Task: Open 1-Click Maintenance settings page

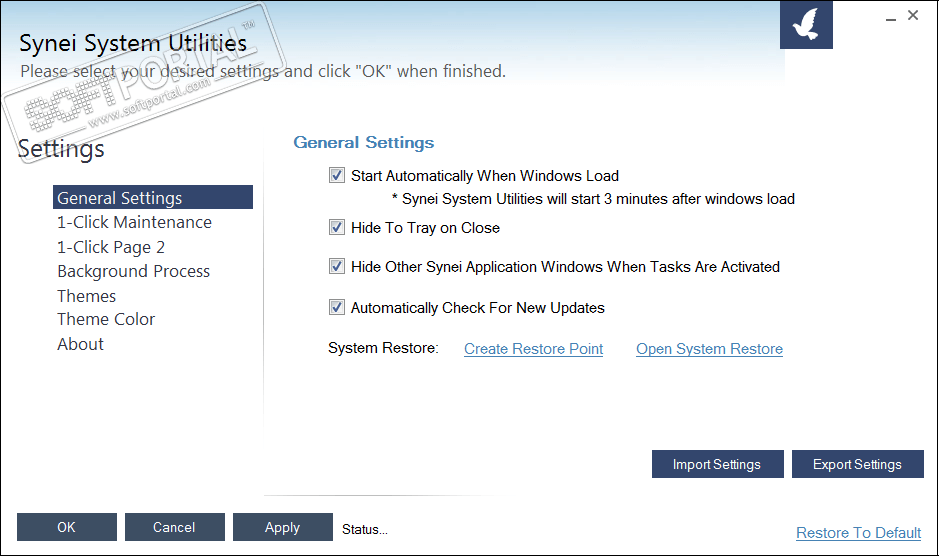Action: 134,222
